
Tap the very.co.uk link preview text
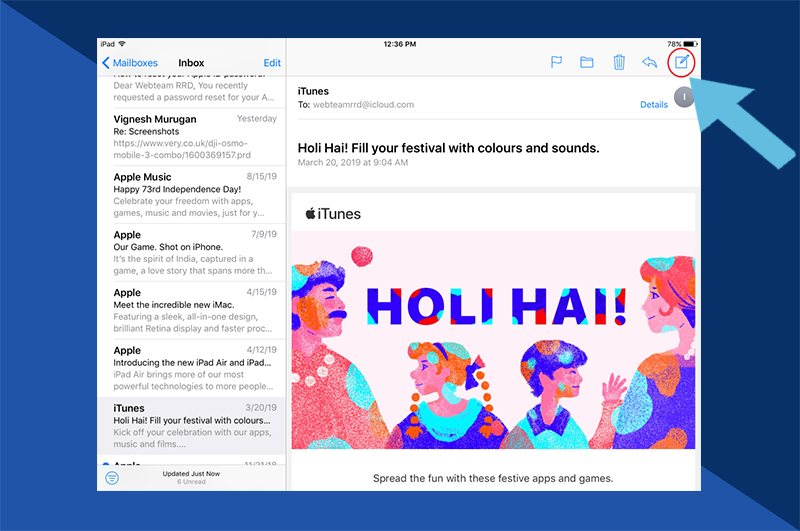pos(182,149)
